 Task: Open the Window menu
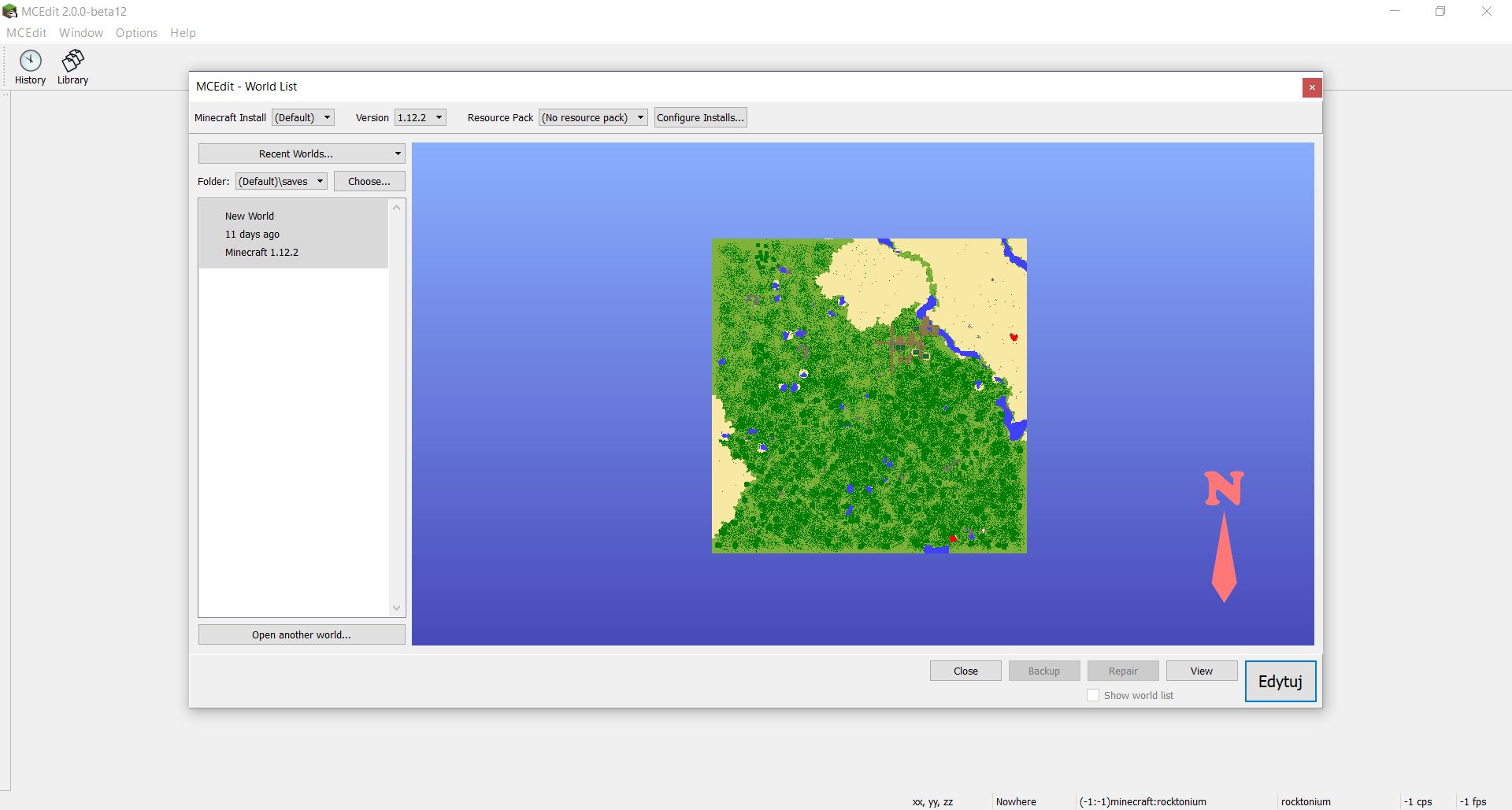(80, 32)
